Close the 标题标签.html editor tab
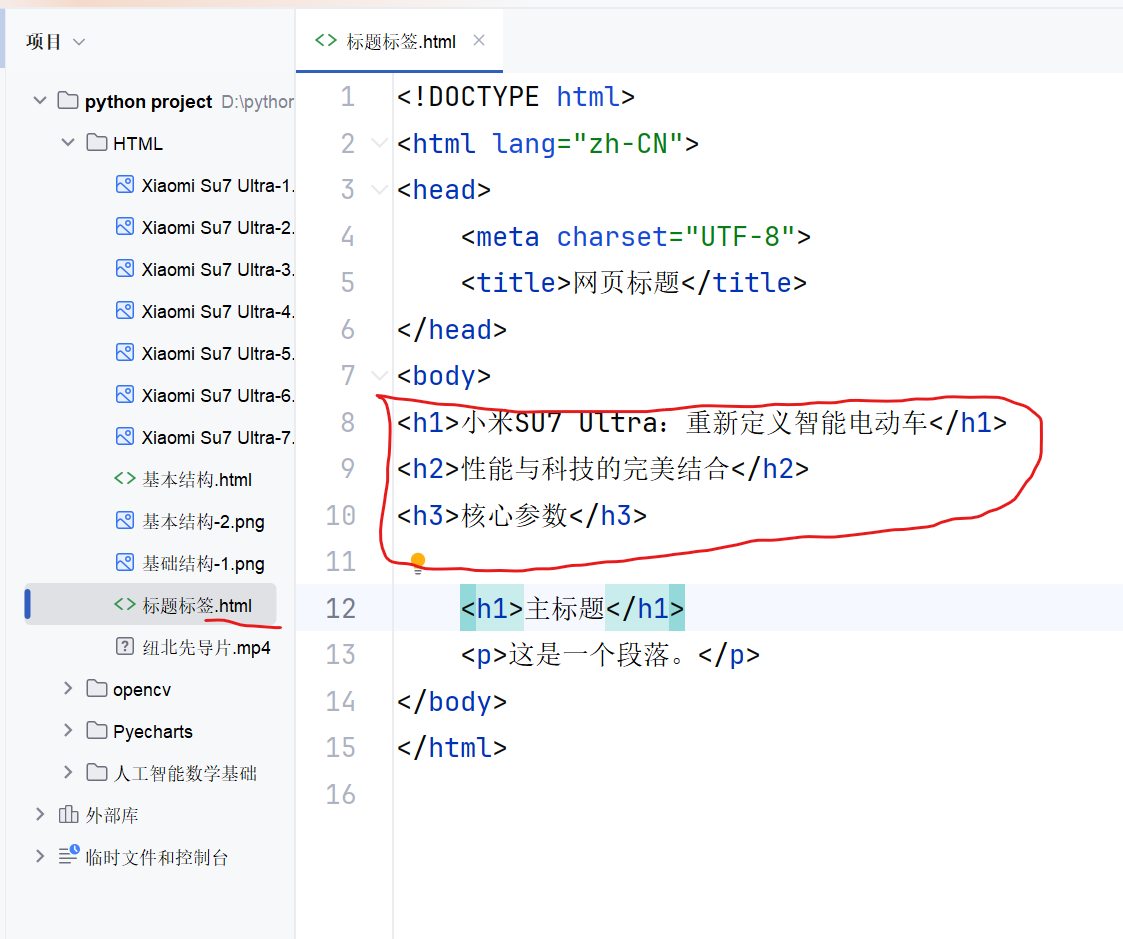Screen dimensions: 1123x939 [479, 41]
